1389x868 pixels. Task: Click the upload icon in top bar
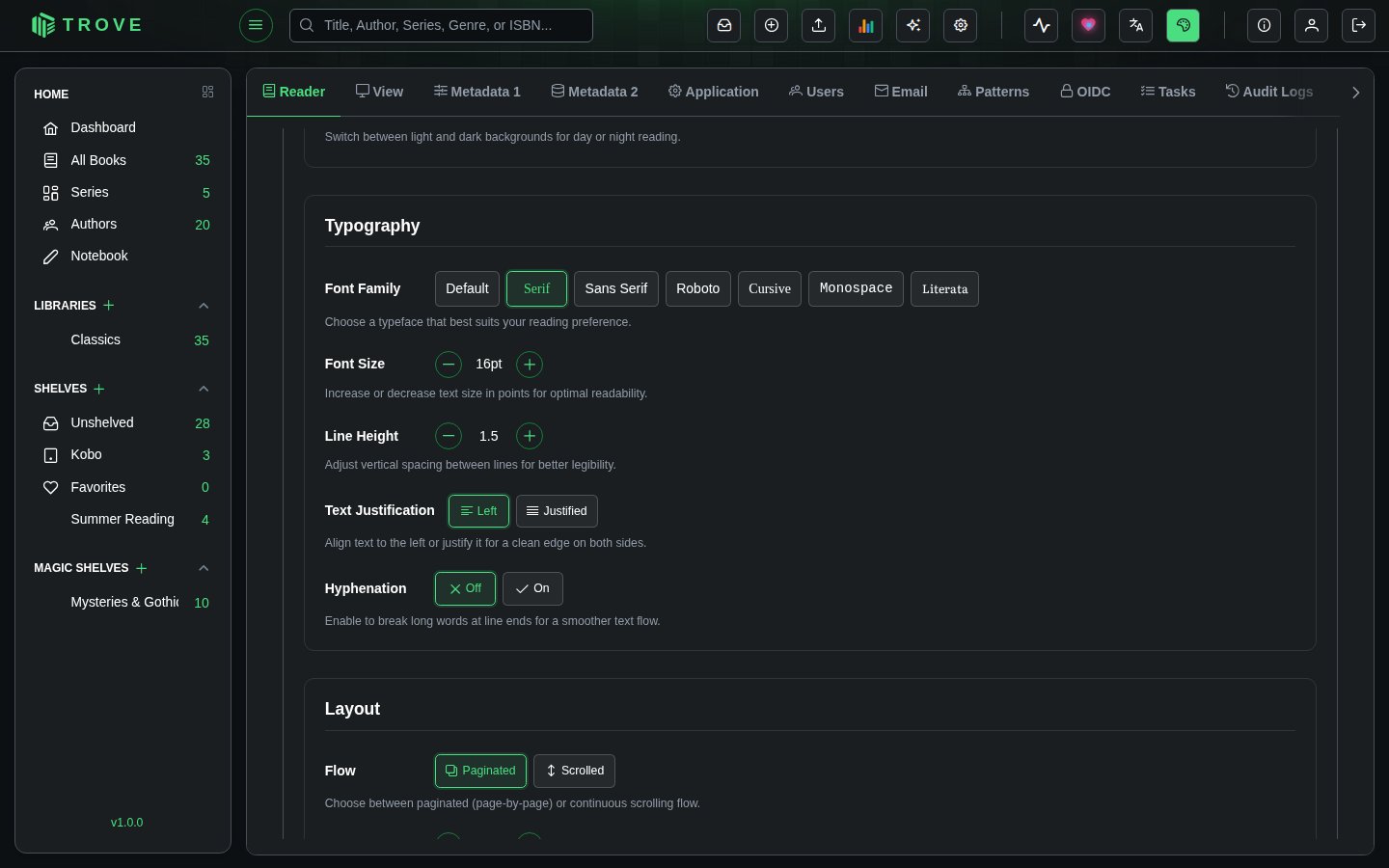(x=819, y=25)
